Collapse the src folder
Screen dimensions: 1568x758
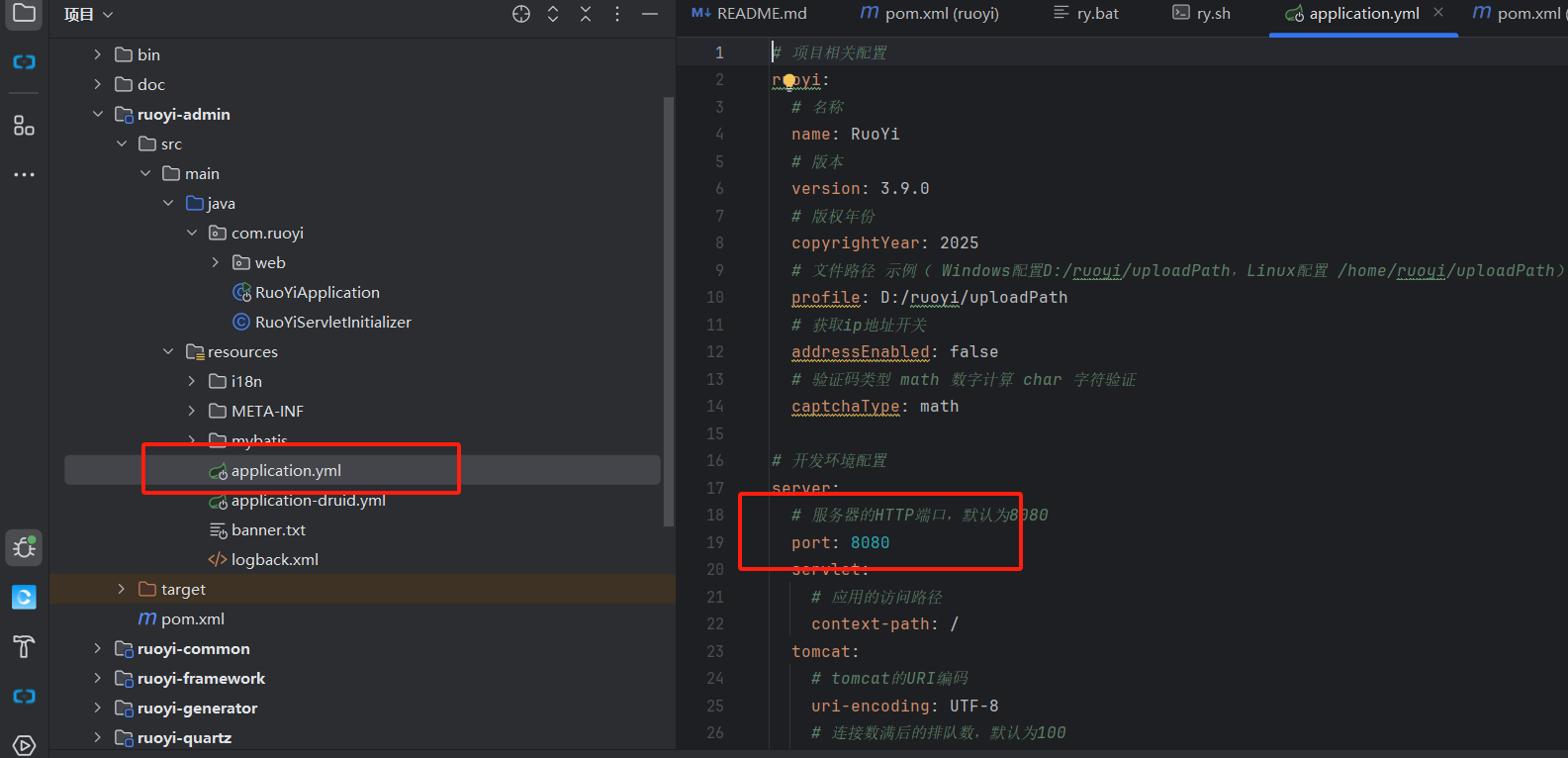coord(121,143)
